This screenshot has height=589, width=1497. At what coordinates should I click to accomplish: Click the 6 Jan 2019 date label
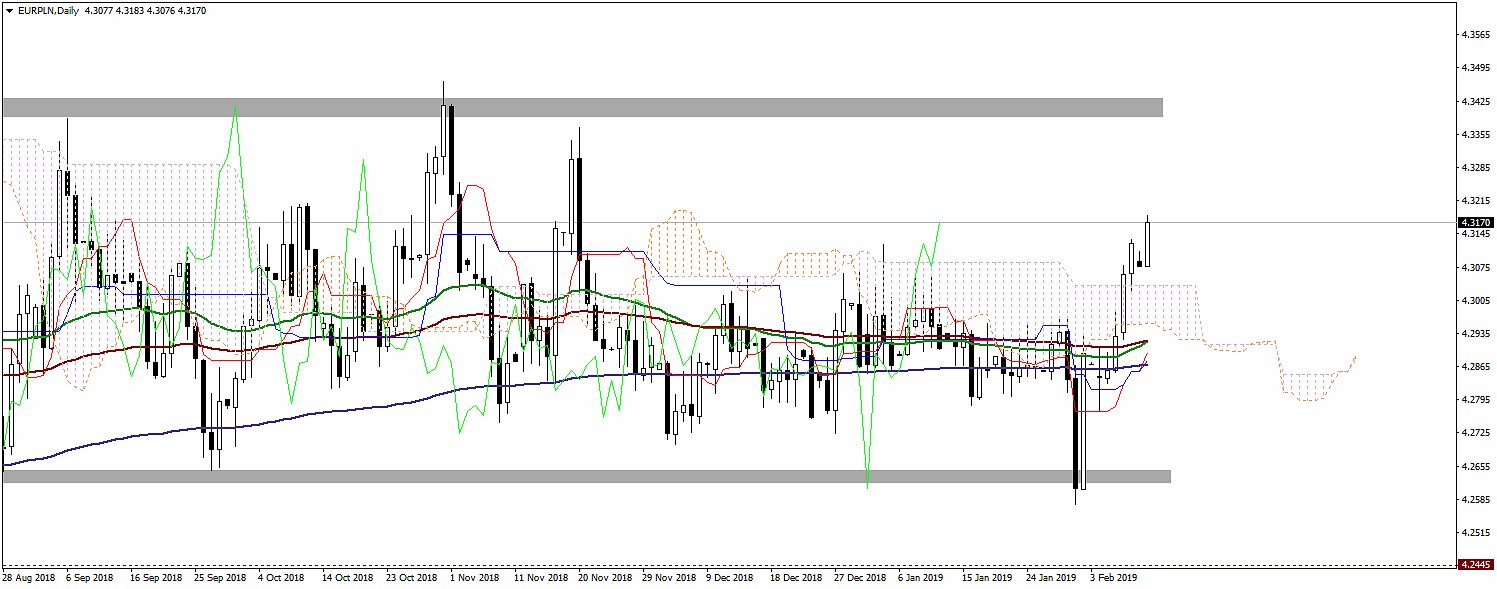click(x=921, y=578)
